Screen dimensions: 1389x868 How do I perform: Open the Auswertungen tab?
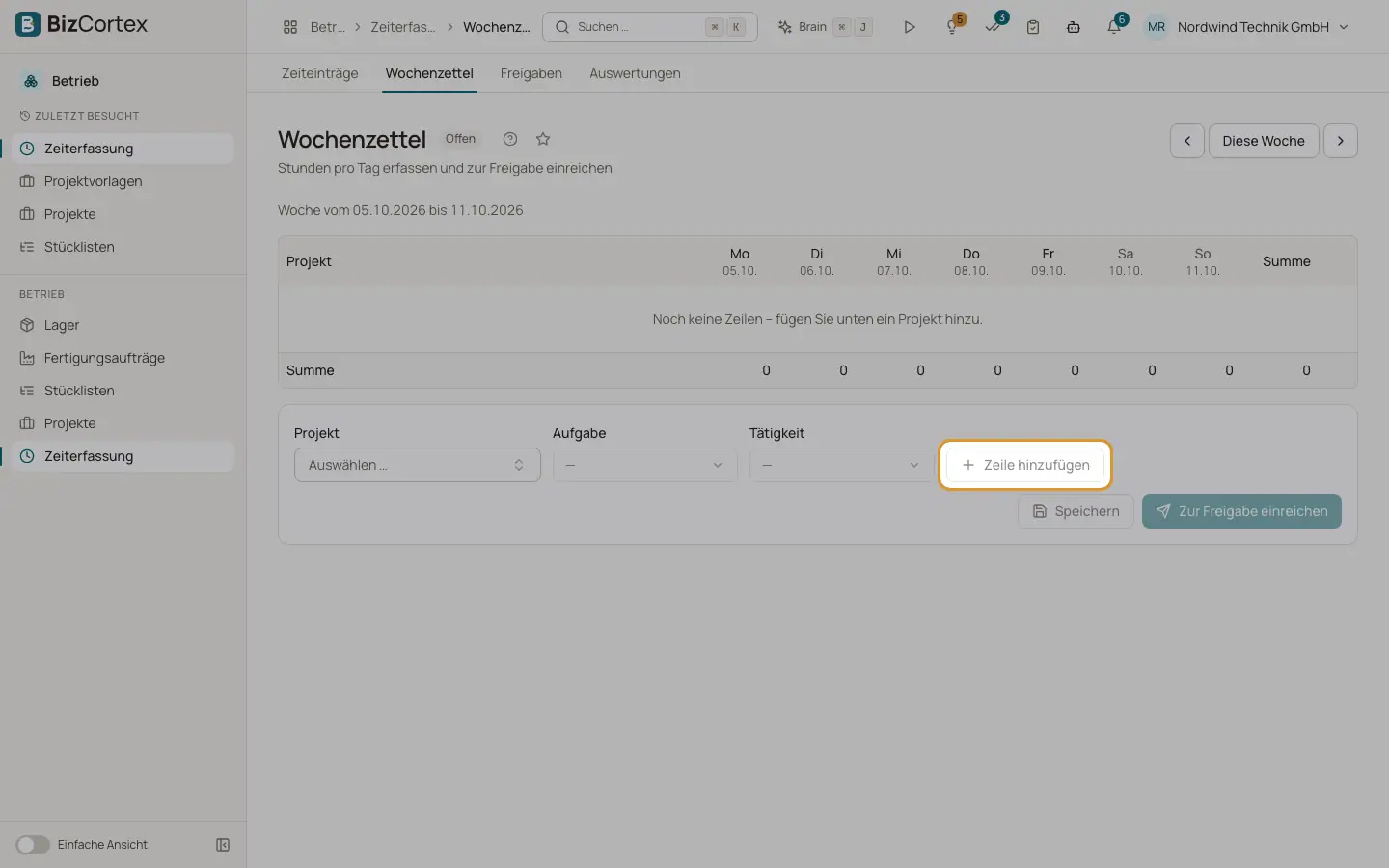[635, 73]
